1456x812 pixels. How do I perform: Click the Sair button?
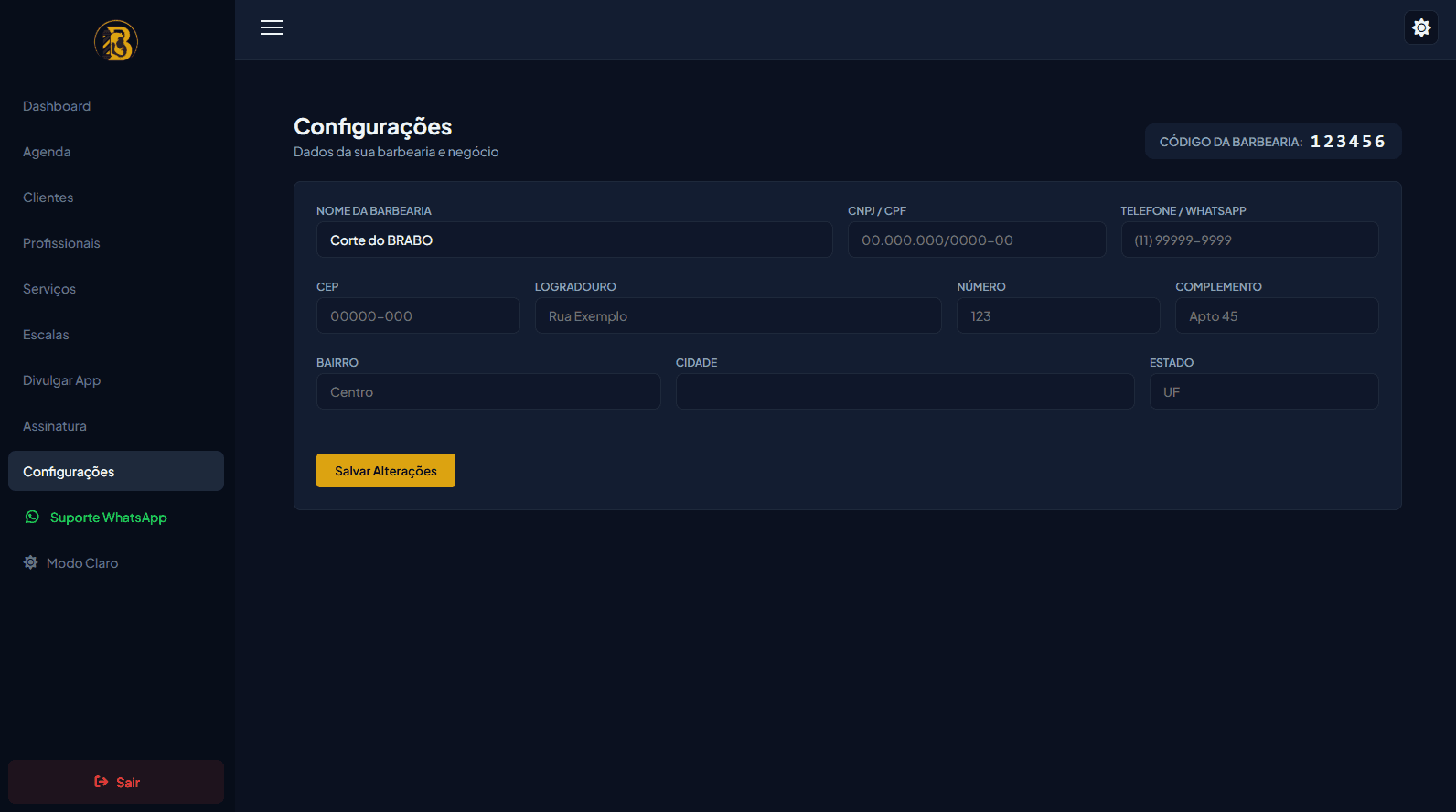pyautogui.click(x=116, y=782)
